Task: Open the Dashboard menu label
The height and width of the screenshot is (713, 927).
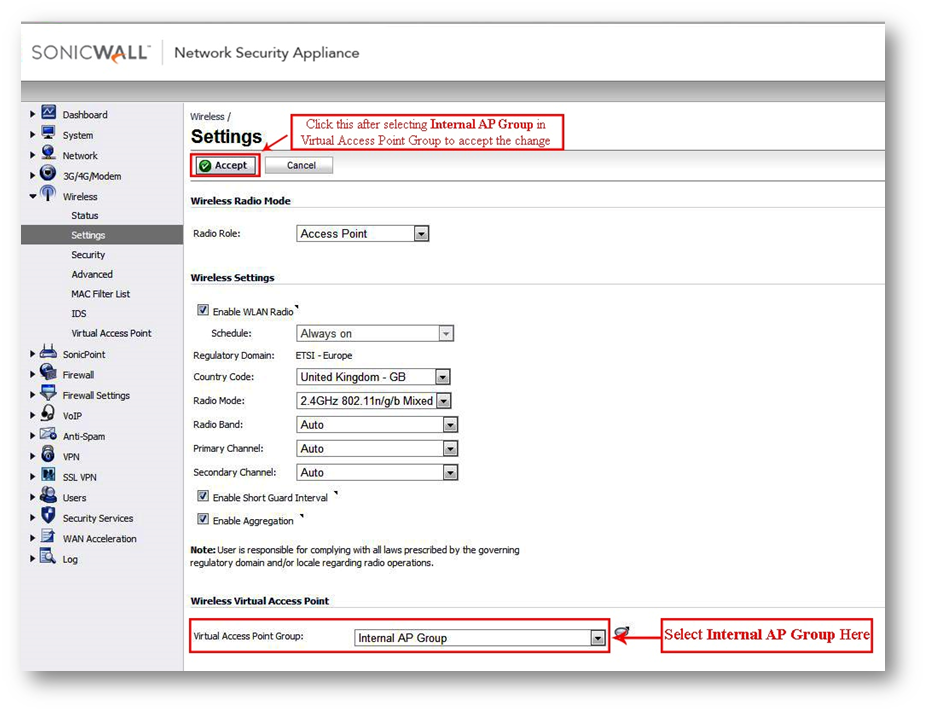Action: (85, 115)
